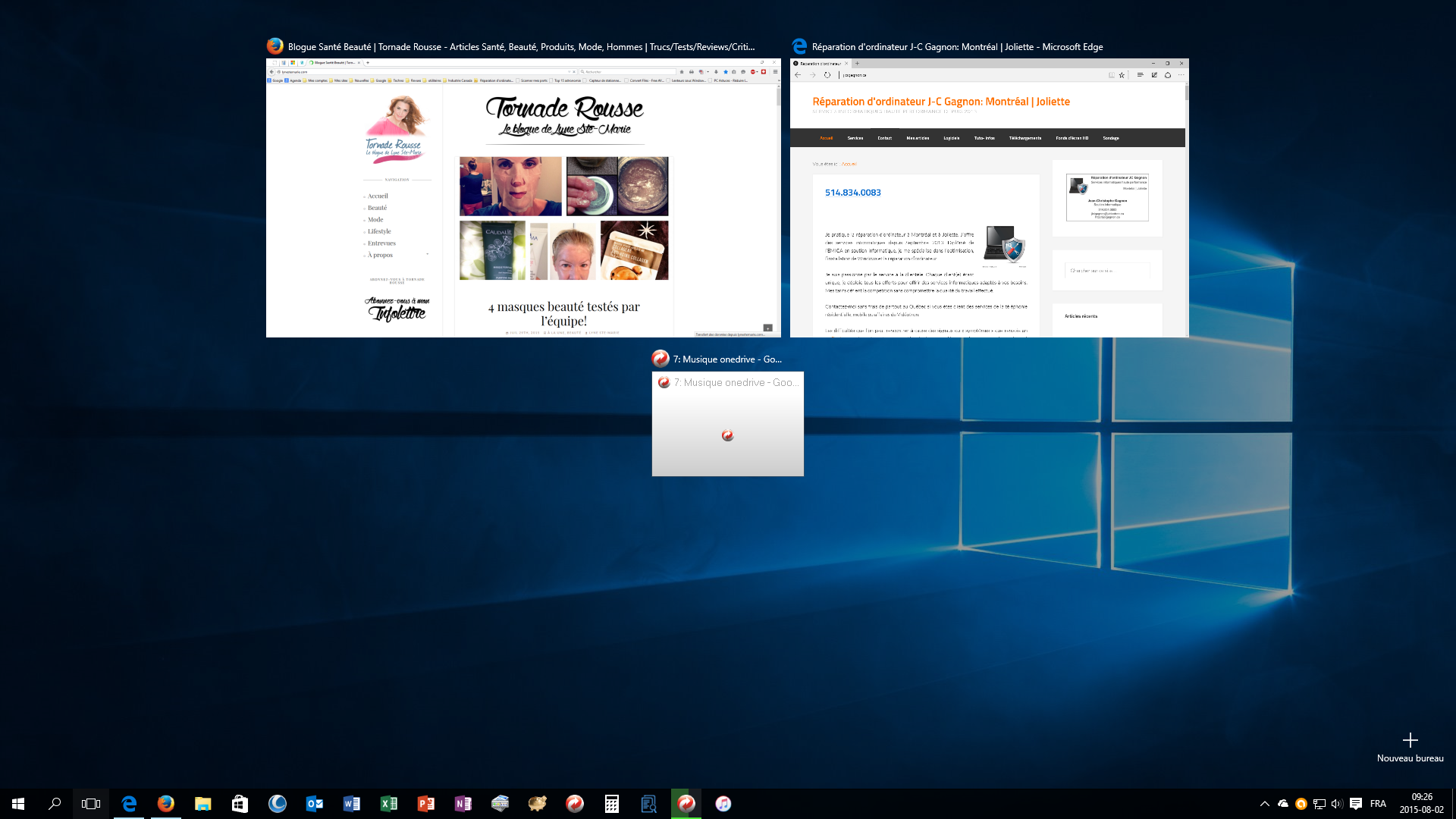Open File Explorer folder icon
Viewport: 1456px width, 819px height.
202,804
